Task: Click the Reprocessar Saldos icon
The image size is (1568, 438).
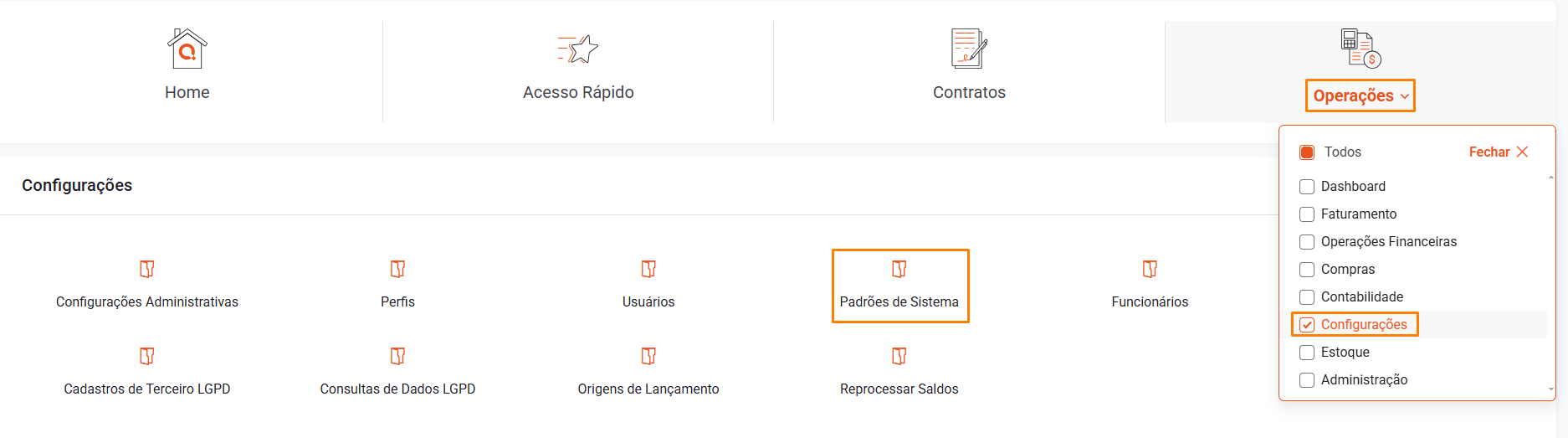Action: 899,356
